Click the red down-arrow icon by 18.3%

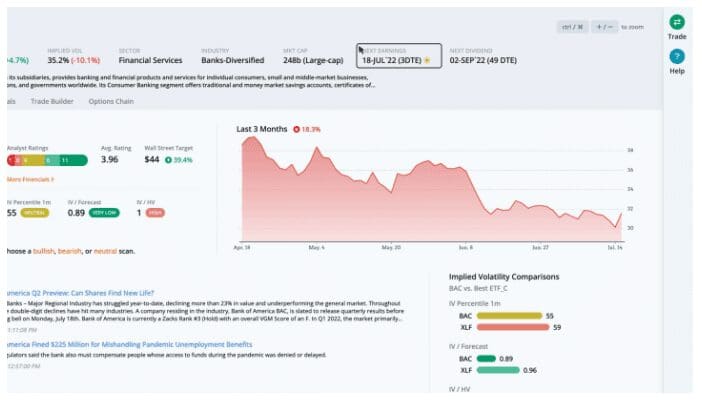coord(298,129)
